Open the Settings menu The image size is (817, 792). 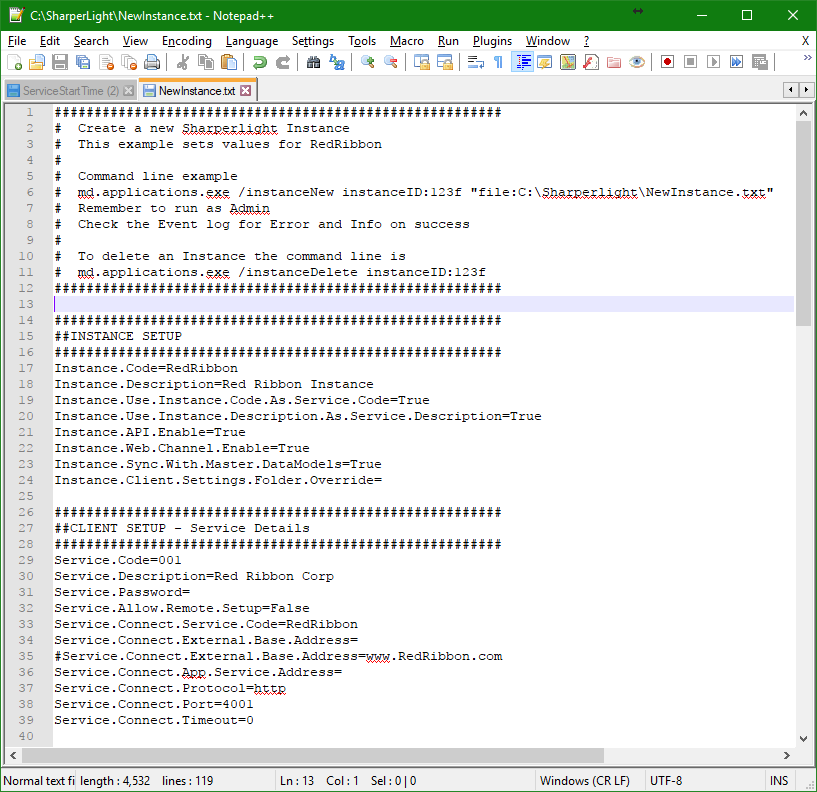[313, 41]
